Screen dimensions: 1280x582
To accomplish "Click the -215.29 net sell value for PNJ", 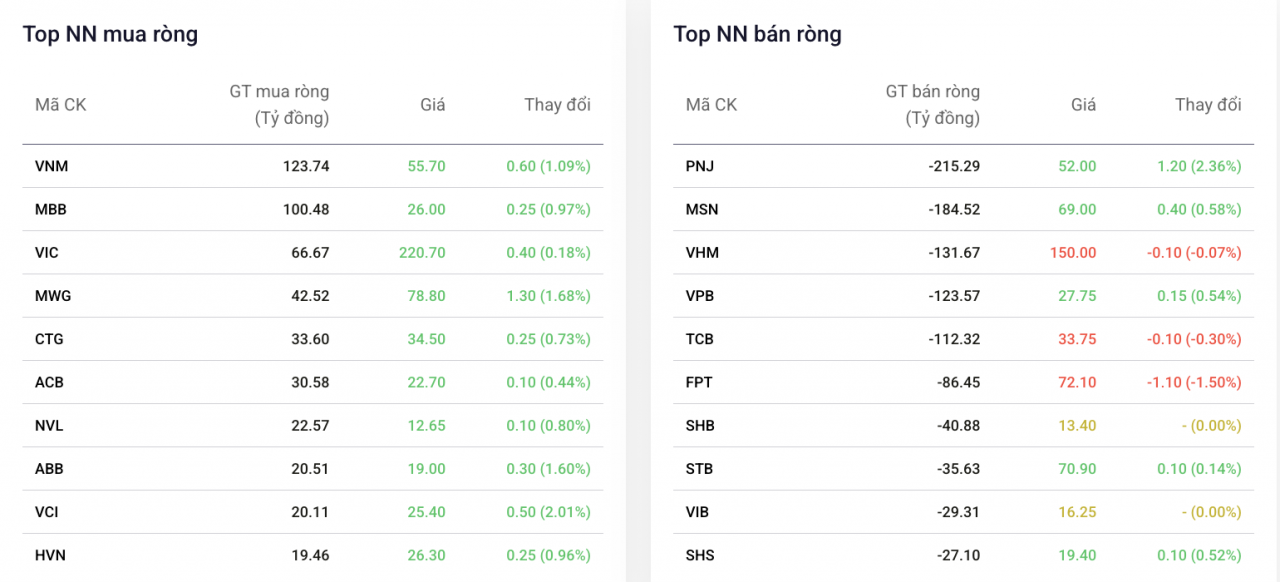I will click(954, 166).
